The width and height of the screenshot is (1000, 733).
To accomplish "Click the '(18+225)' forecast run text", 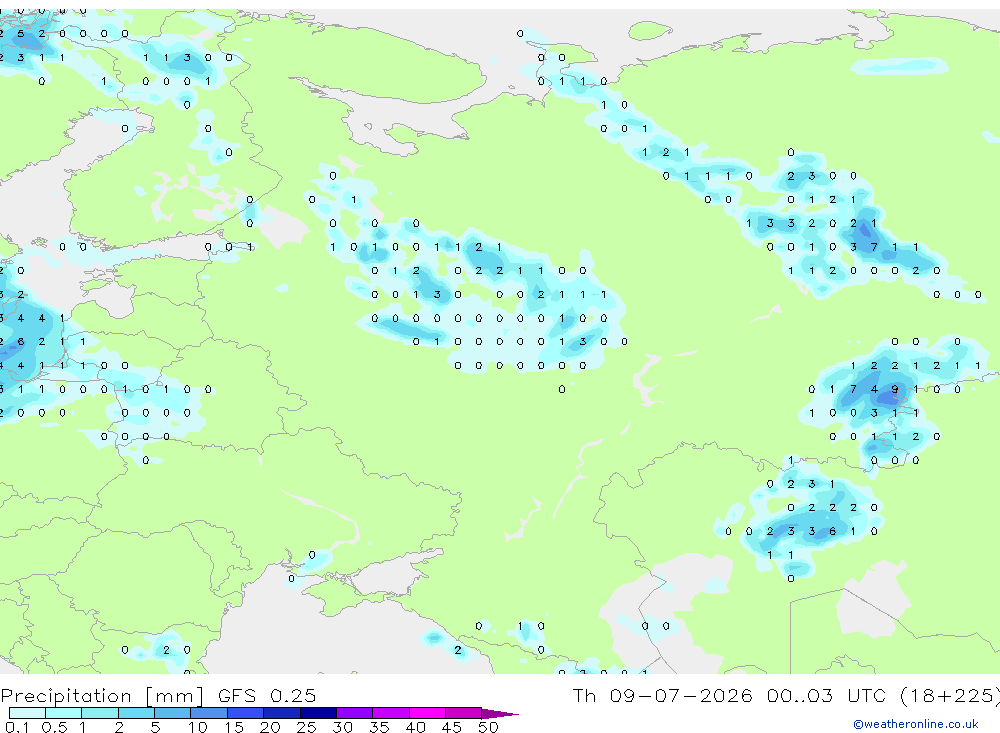I will point(950,696).
